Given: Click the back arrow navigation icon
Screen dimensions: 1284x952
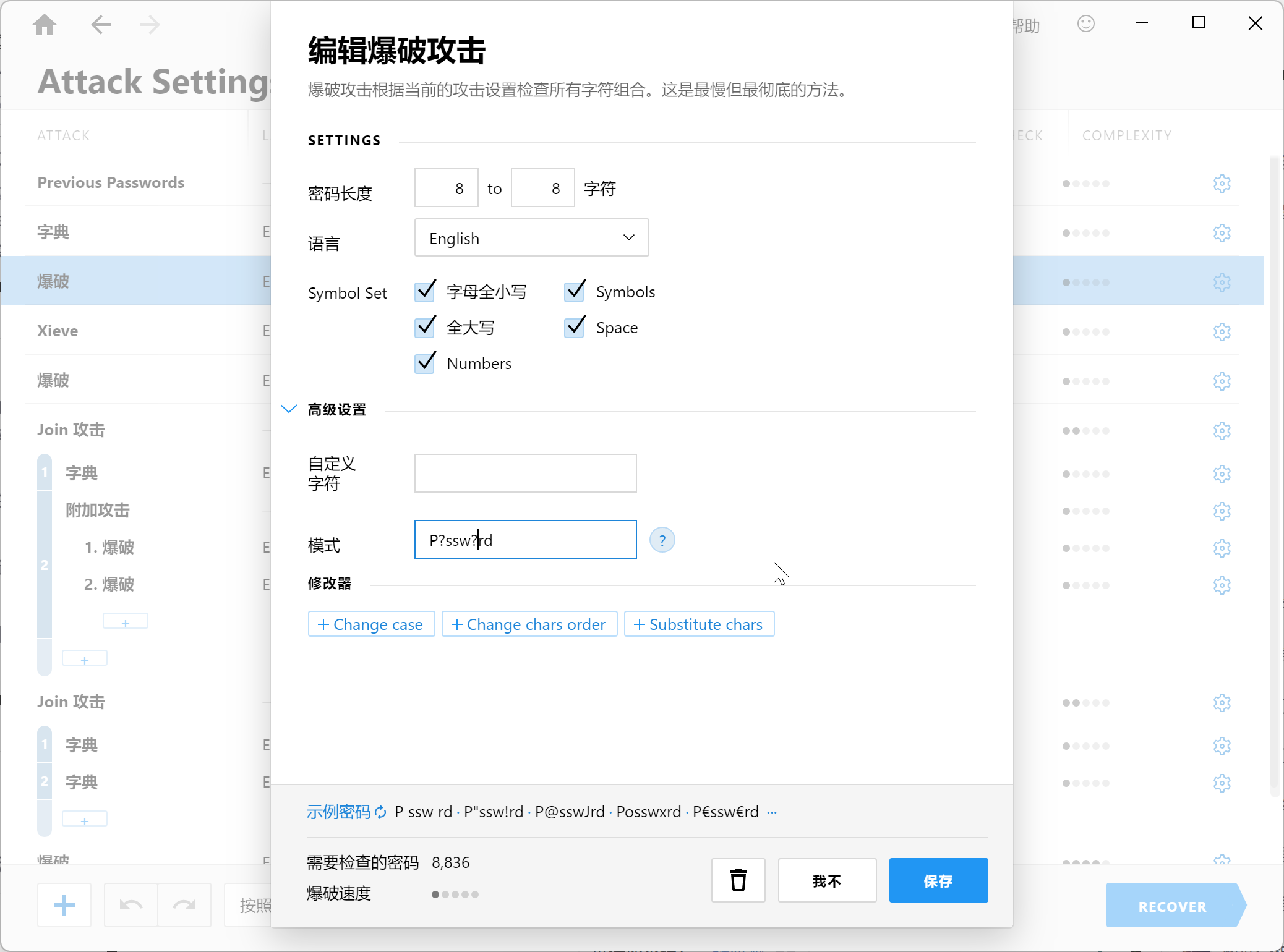Looking at the screenshot, I should point(100,25).
